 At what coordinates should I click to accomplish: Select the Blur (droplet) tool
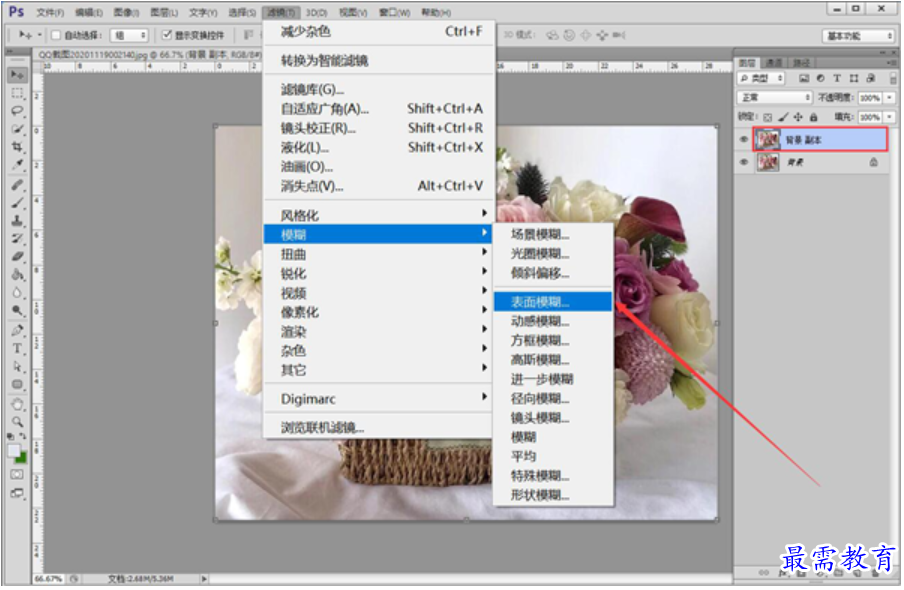tap(17, 292)
